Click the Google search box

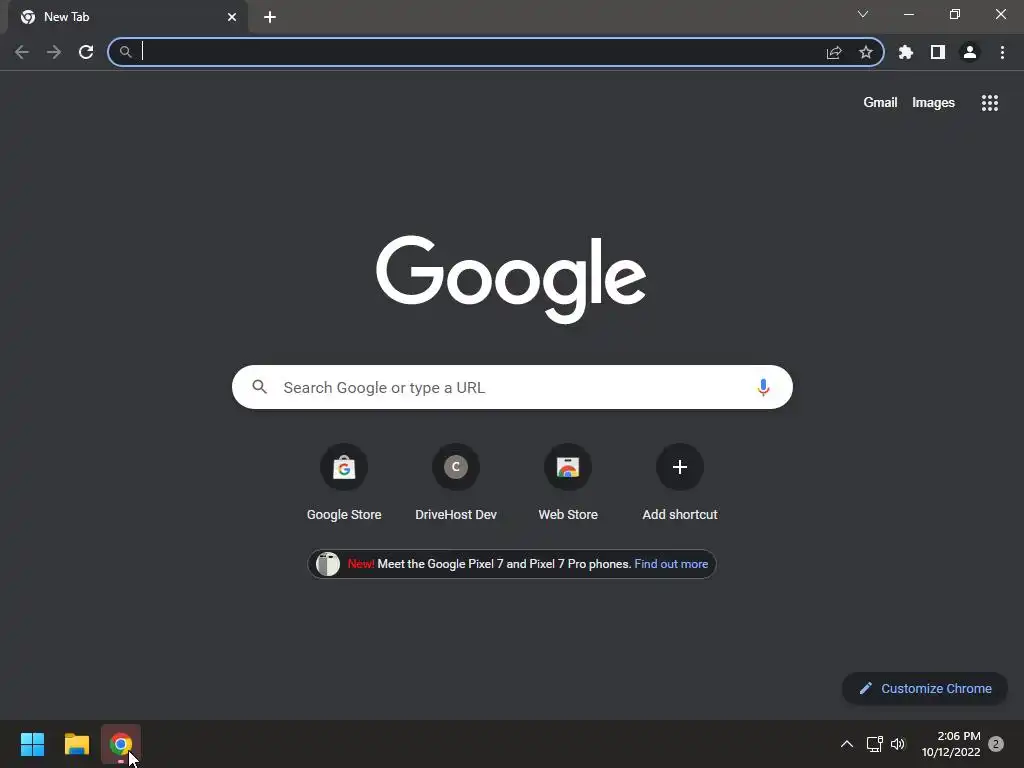[512, 387]
